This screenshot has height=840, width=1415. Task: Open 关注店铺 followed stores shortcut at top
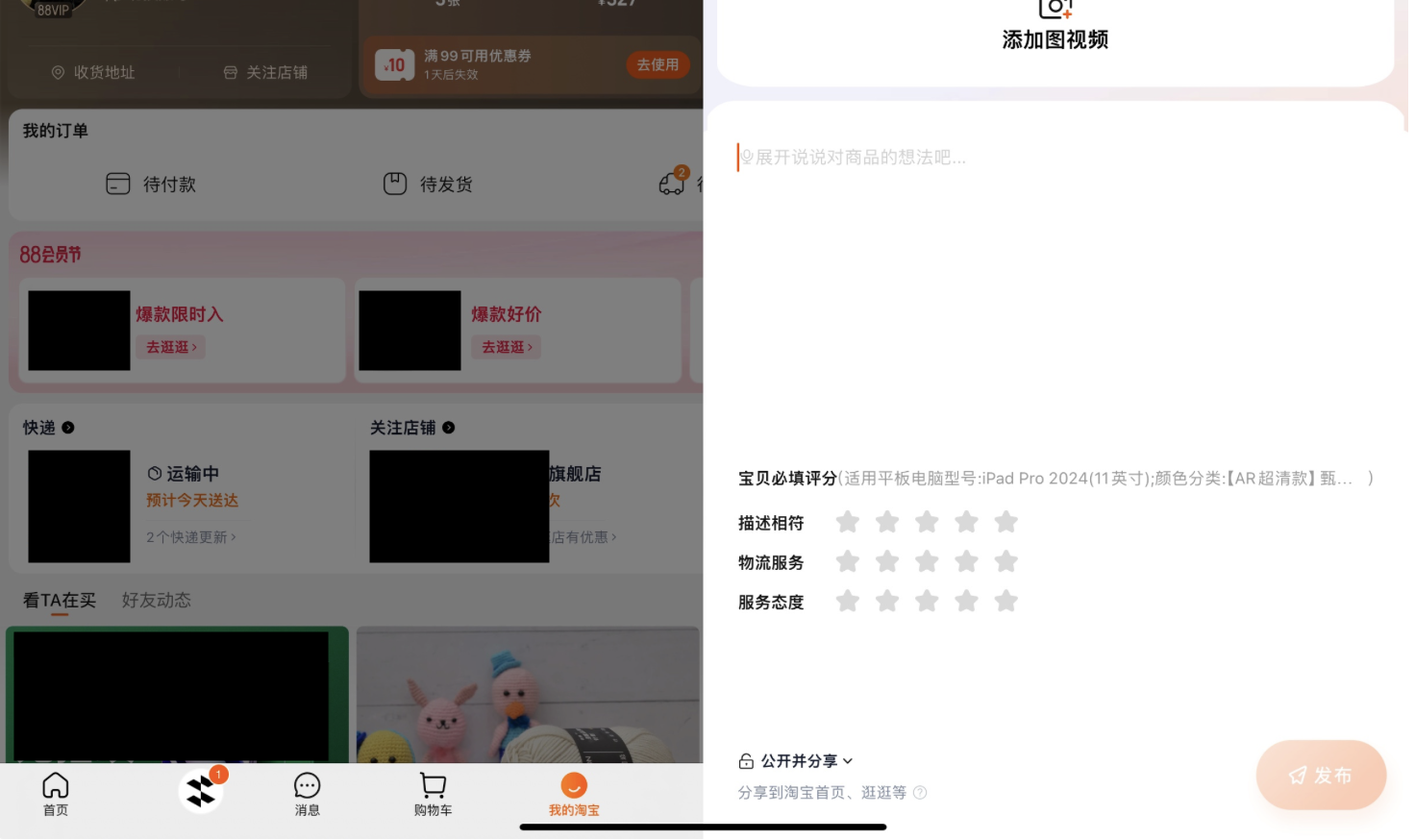click(x=265, y=72)
